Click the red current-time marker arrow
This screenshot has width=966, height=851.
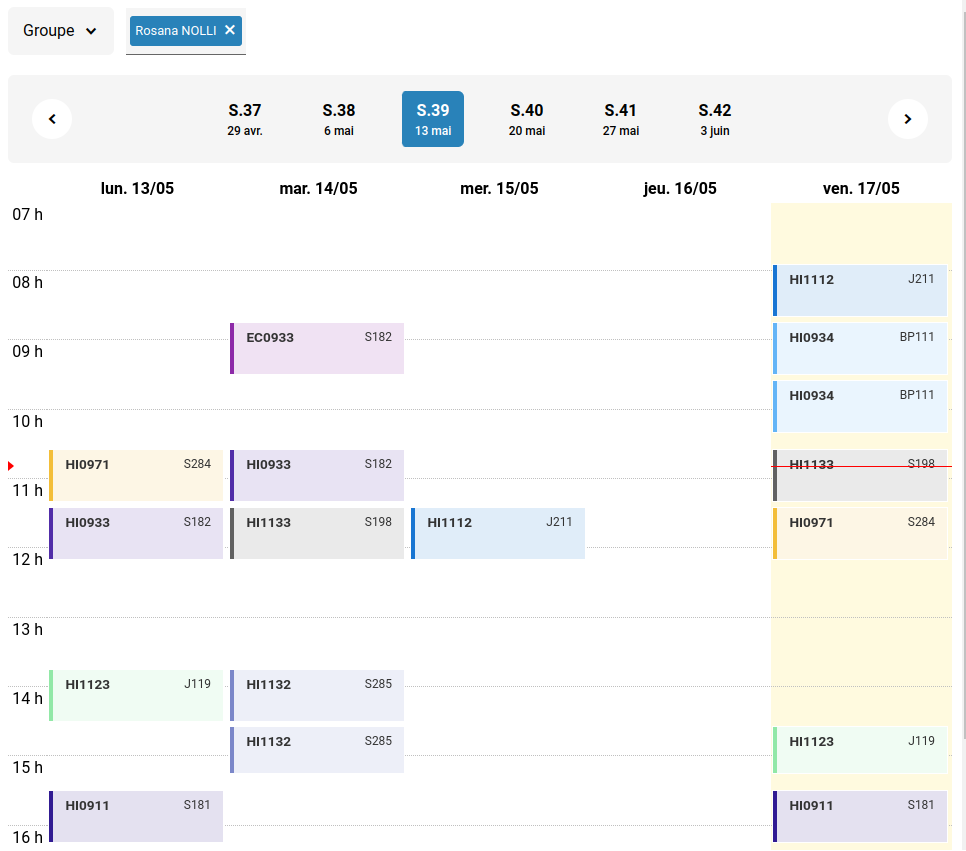11,466
